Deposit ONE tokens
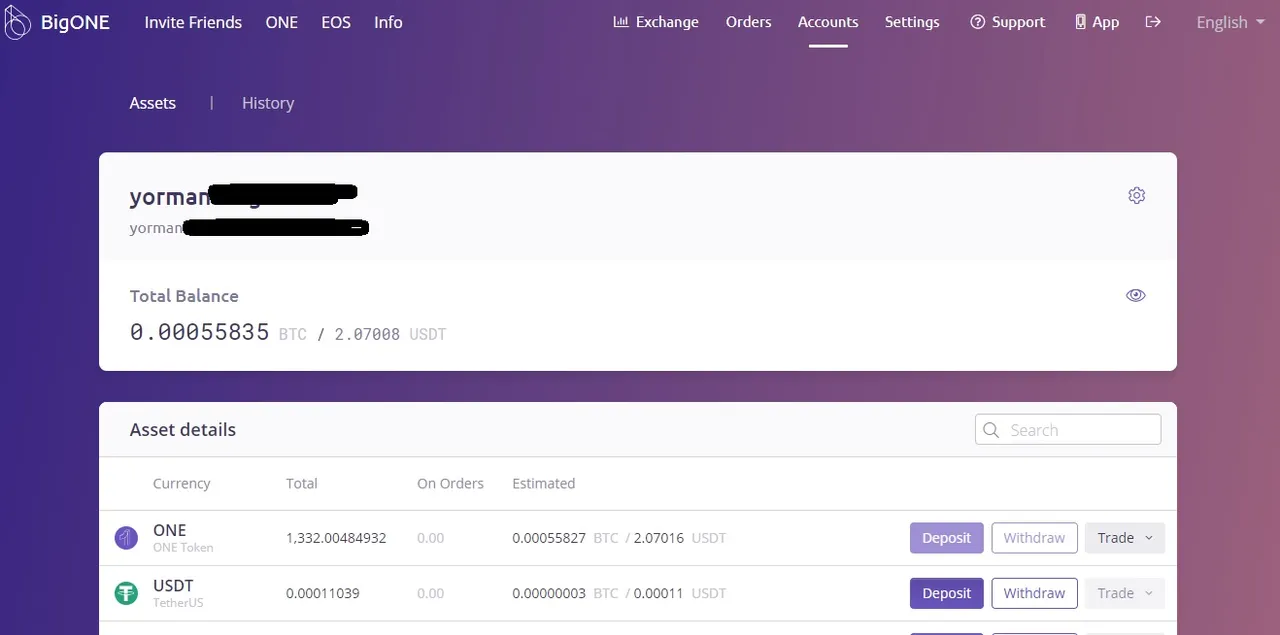 947,538
